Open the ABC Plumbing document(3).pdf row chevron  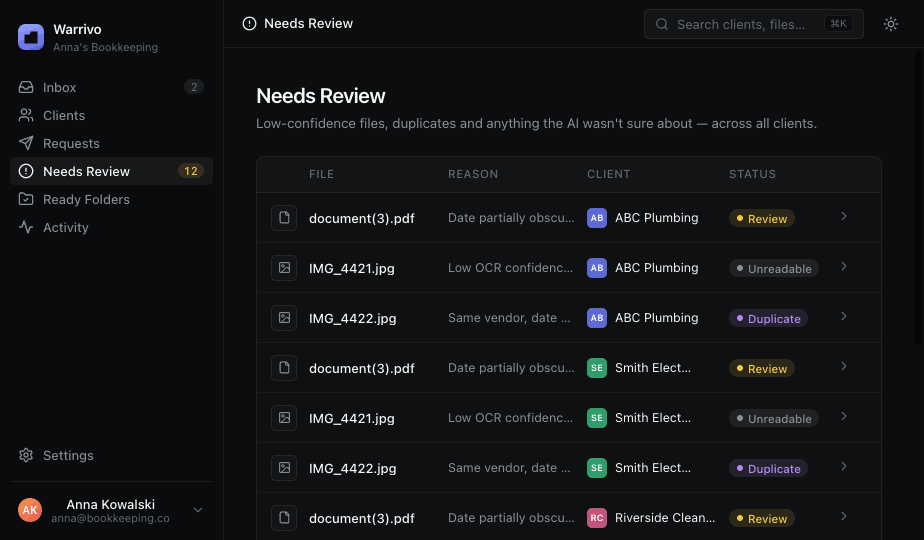click(x=844, y=216)
